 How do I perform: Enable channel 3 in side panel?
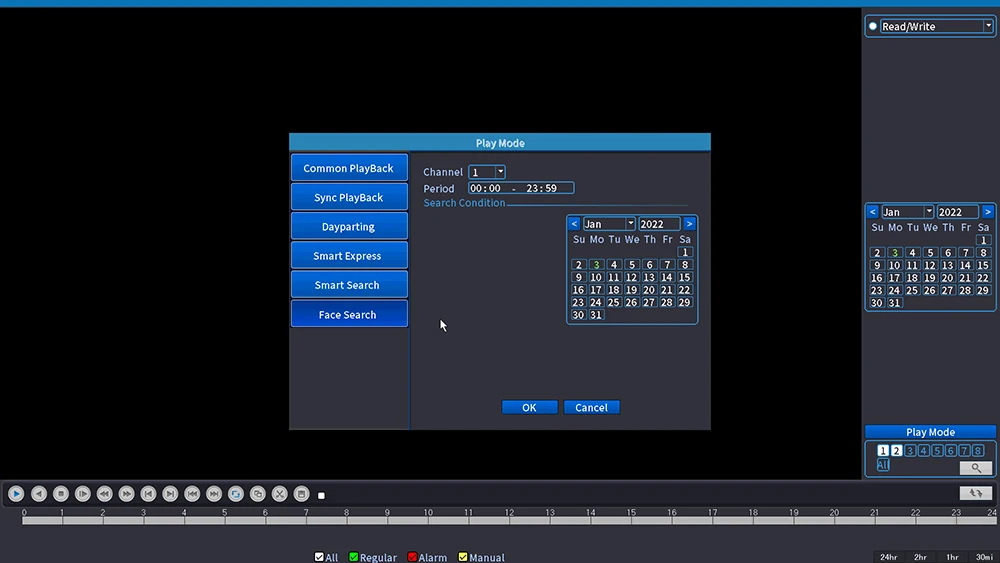point(910,451)
